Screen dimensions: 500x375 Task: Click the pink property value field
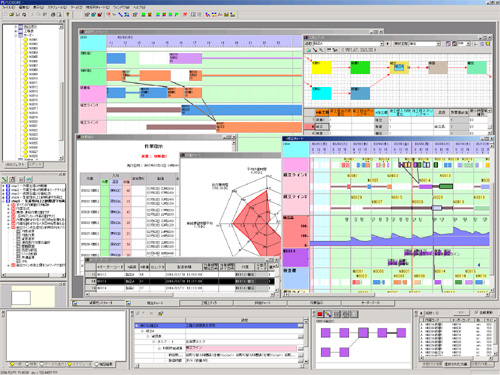(x=241, y=348)
